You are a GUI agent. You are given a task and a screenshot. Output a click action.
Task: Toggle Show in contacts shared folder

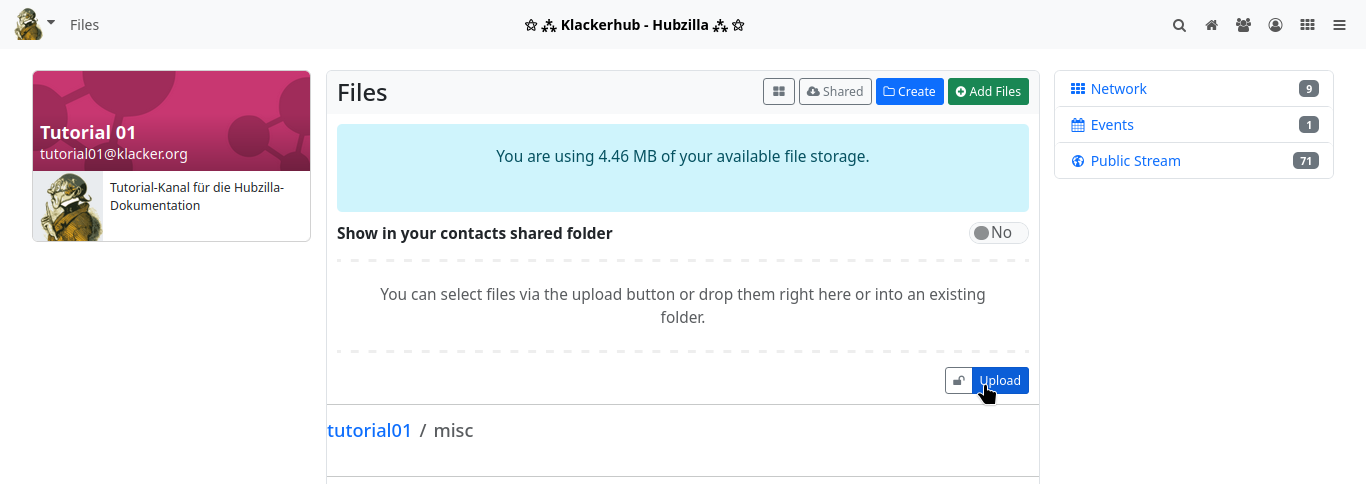[998, 233]
